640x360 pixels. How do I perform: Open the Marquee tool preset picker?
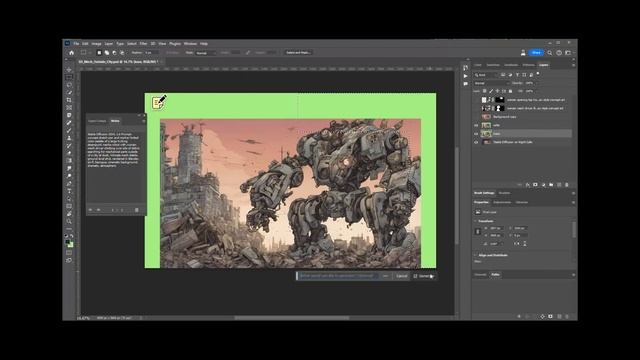tap(85, 53)
